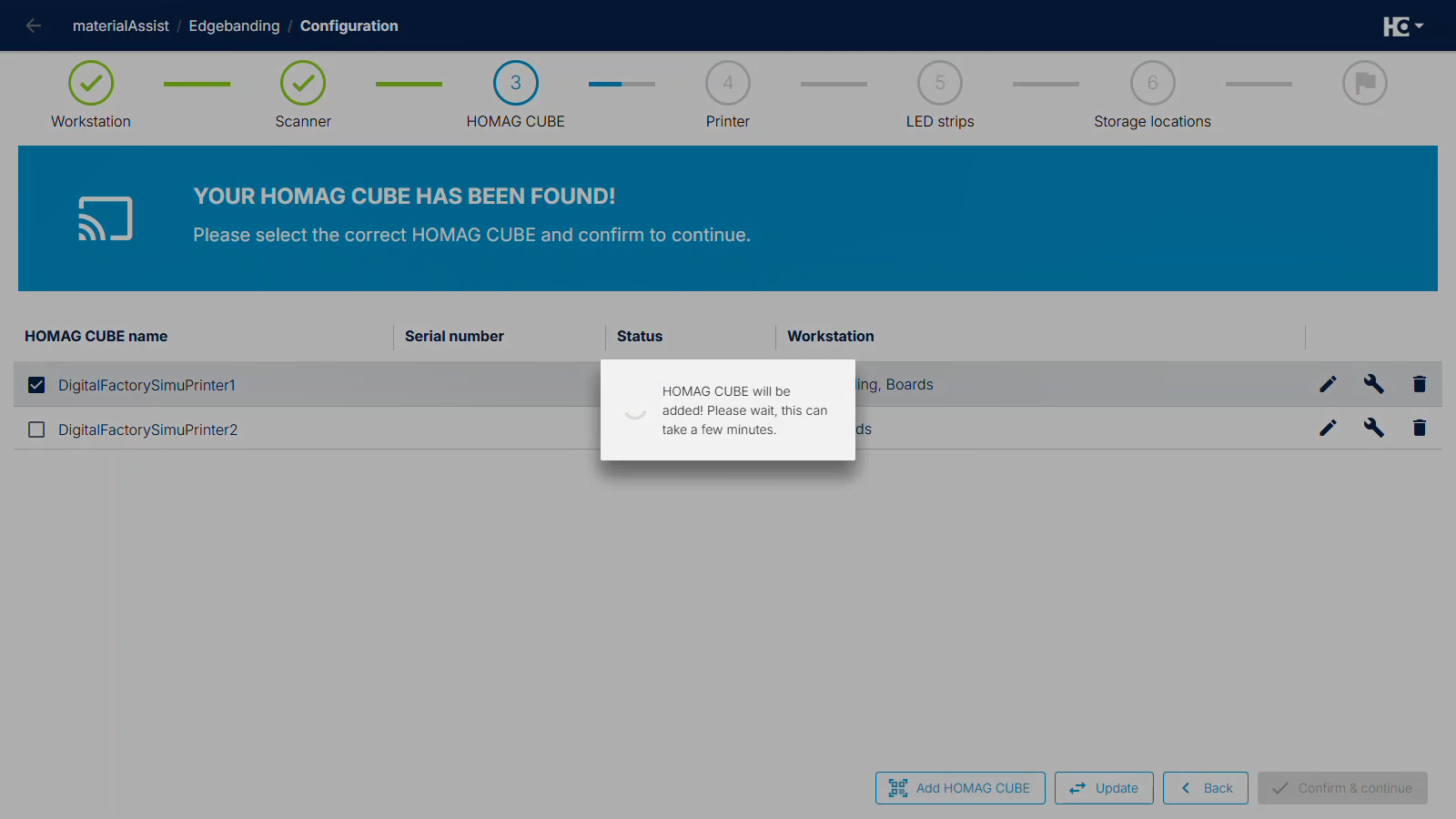The height and width of the screenshot is (819, 1456).
Task: Select the DigitalFactorySimuPrinter1 name text
Action: tap(147, 385)
